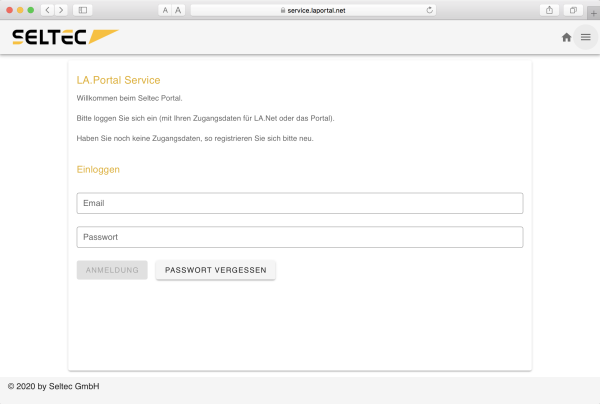Open the Safari share button
Viewport: 600px width, 404px height.
point(549,10)
